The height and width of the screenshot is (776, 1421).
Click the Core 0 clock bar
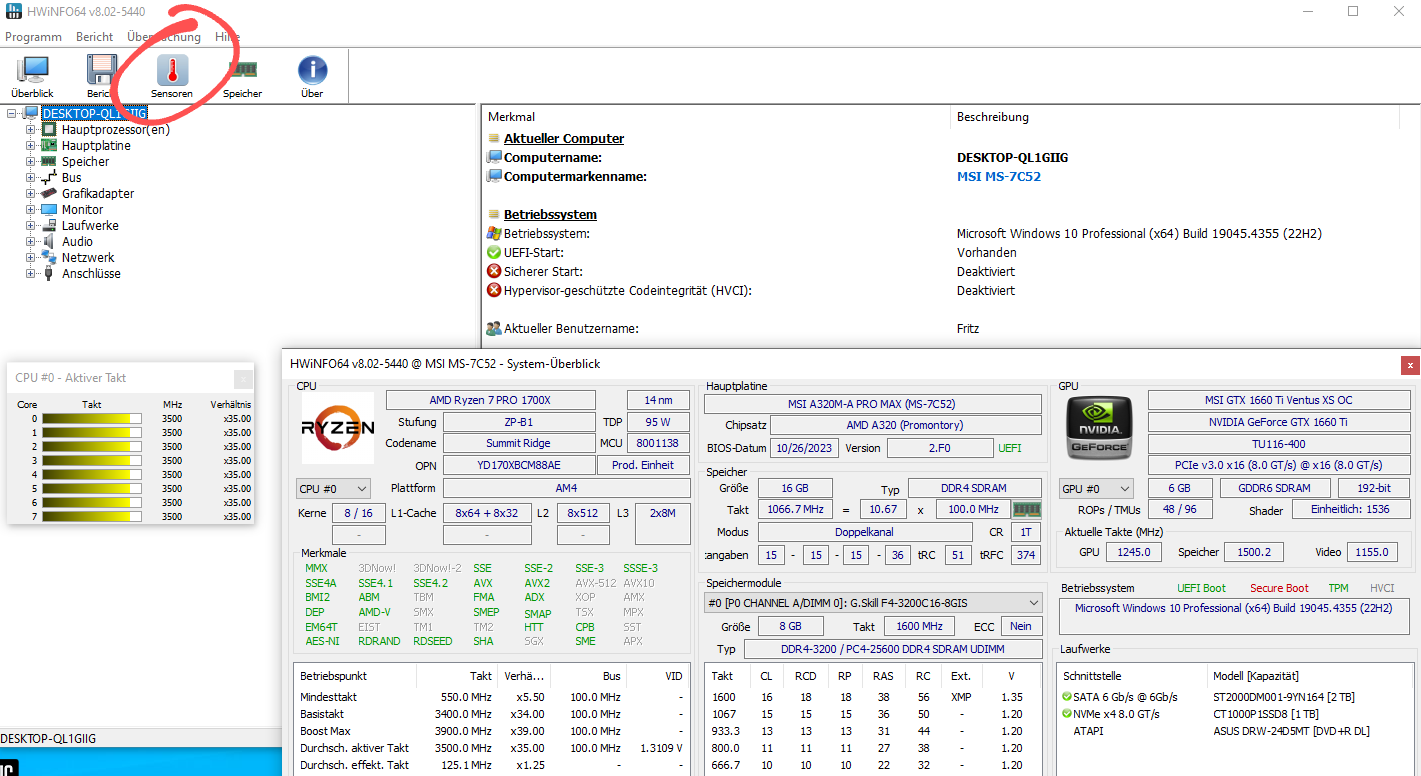pyautogui.click(x=92, y=418)
